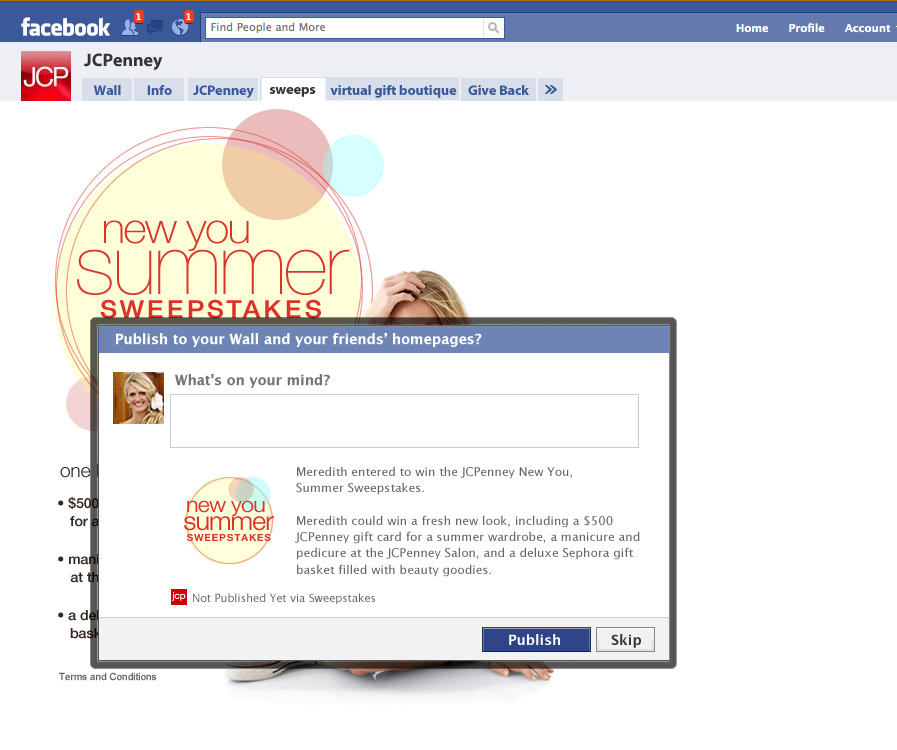Open Terms and Conditions link
897x750 pixels.
point(108,676)
